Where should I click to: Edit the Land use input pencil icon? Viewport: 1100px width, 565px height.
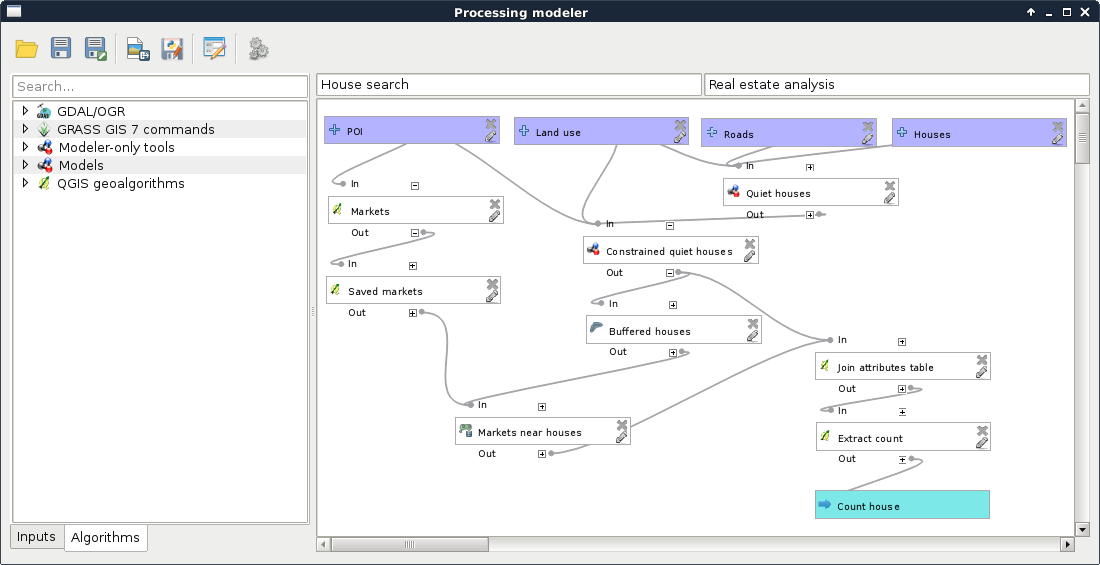(x=680, y=138)
